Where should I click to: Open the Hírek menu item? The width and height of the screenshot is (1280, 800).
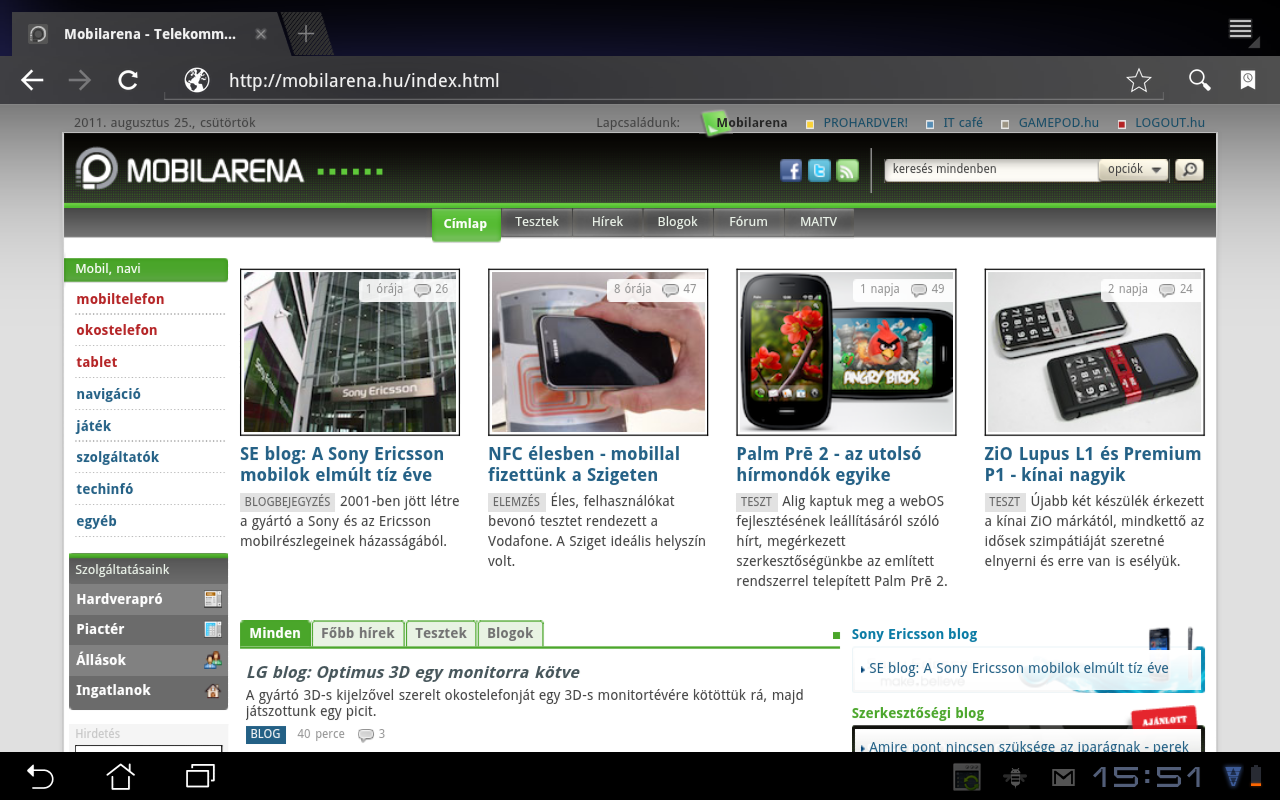(608, 222)
